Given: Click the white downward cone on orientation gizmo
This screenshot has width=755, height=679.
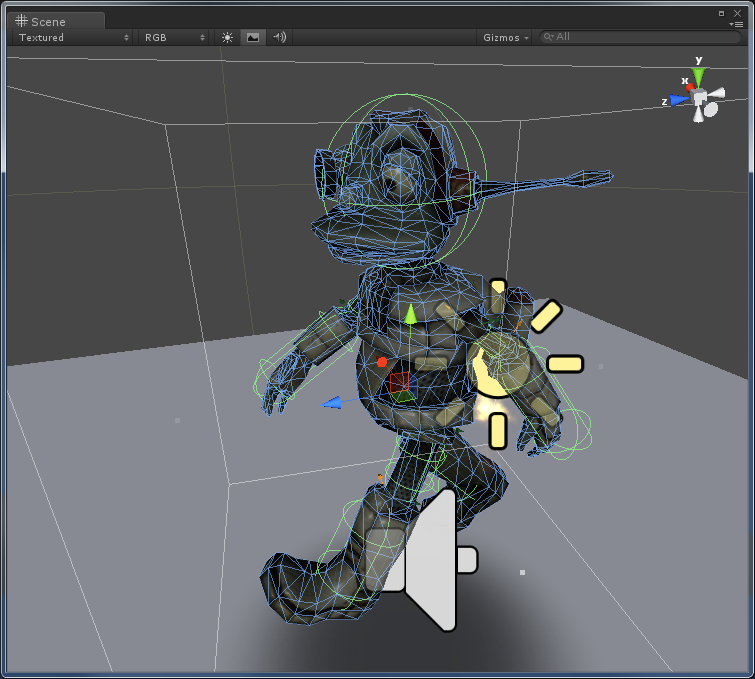Looking at the screenshot, I should [x=699, y=114].
